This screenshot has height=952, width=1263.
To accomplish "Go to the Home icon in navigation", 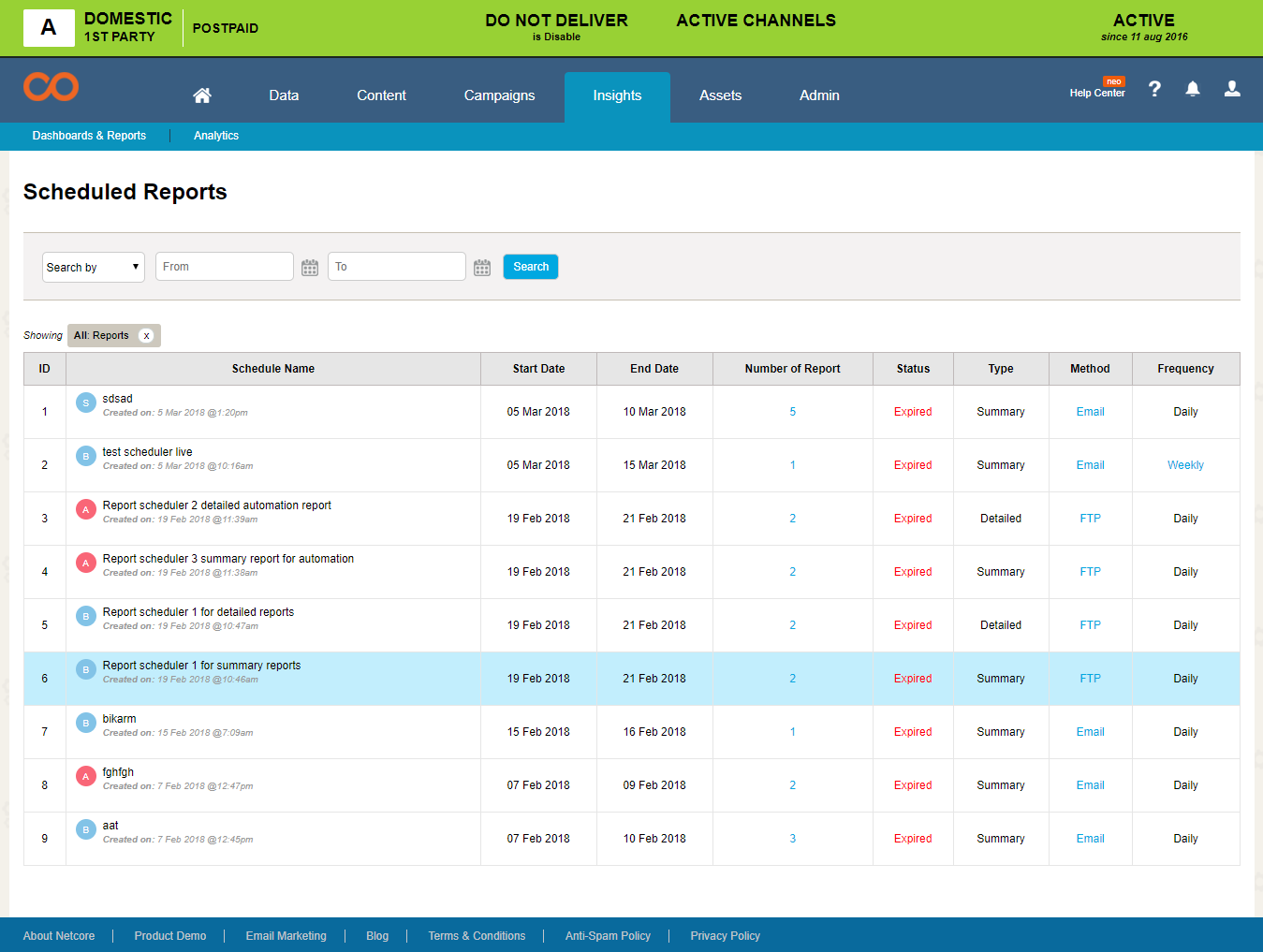I will coord(202,95).
